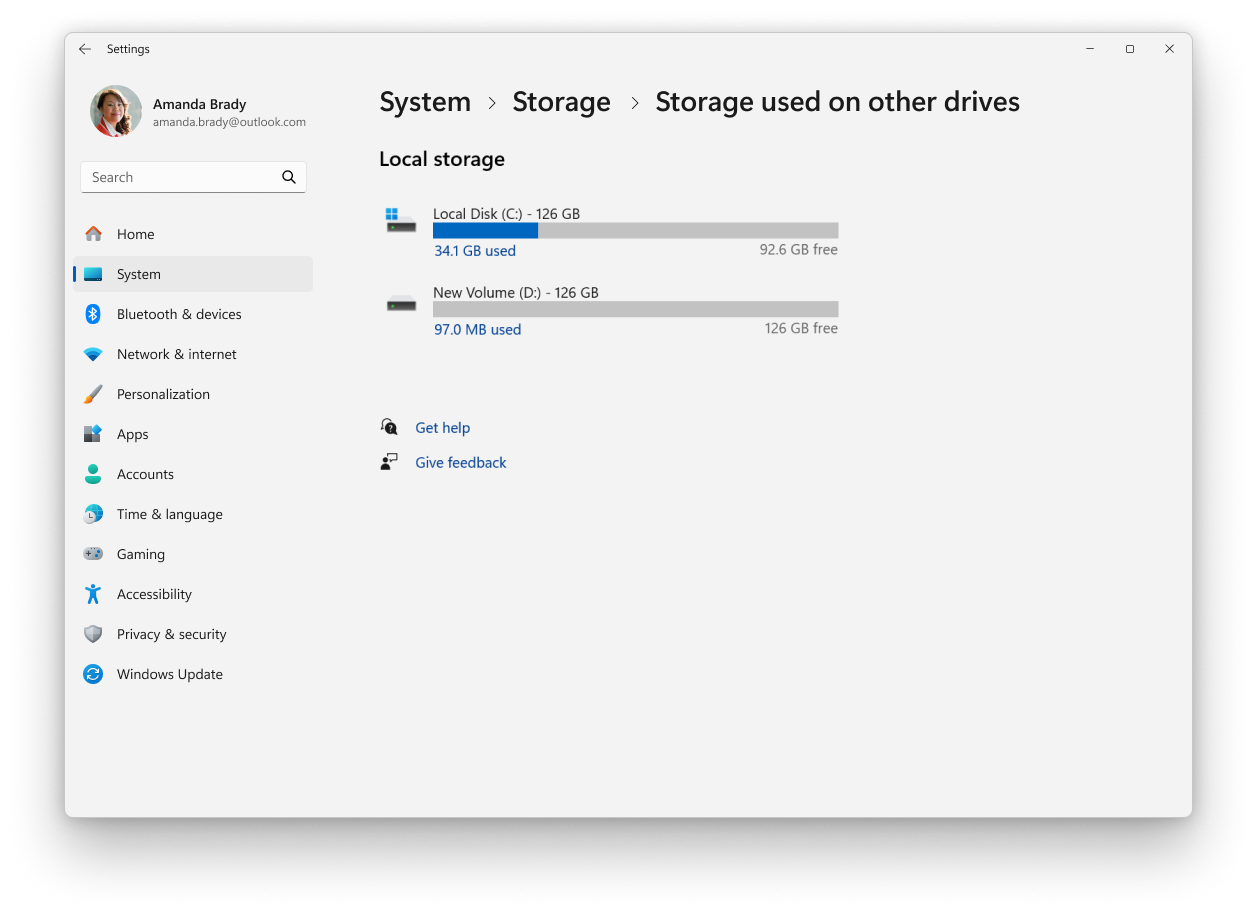The height and width of the screenshot is (914, 1257).
Task: Click the Local Disk (C:) drive icon
Action: click(x=401, y=218)
